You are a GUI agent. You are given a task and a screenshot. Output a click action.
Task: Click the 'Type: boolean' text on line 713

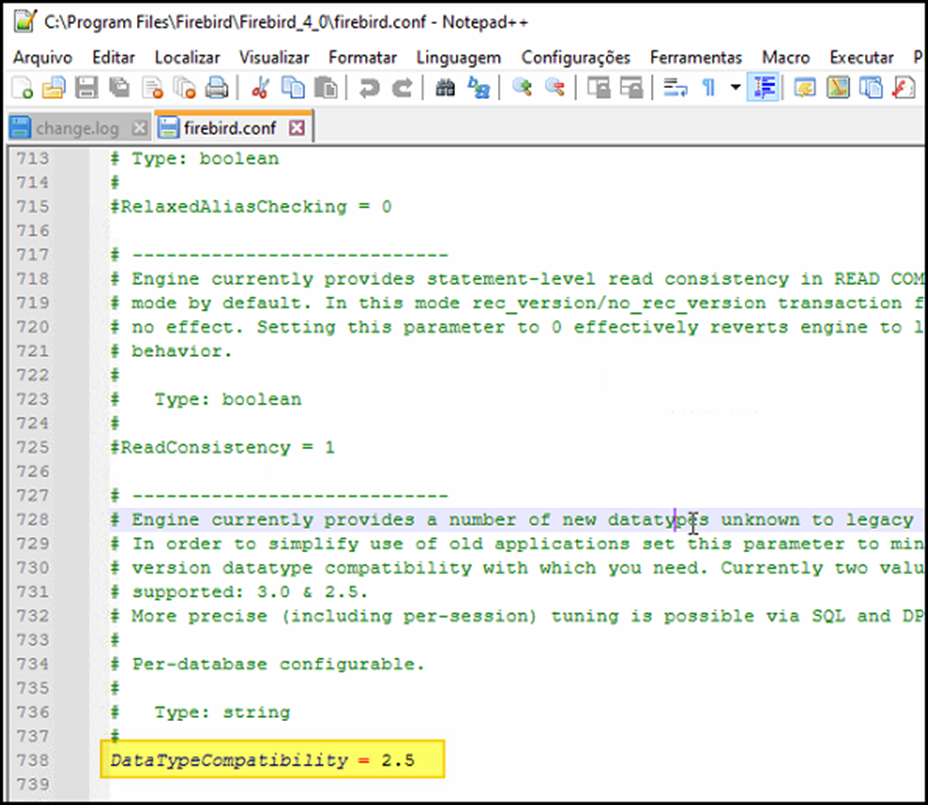click(x=205, y=159)
